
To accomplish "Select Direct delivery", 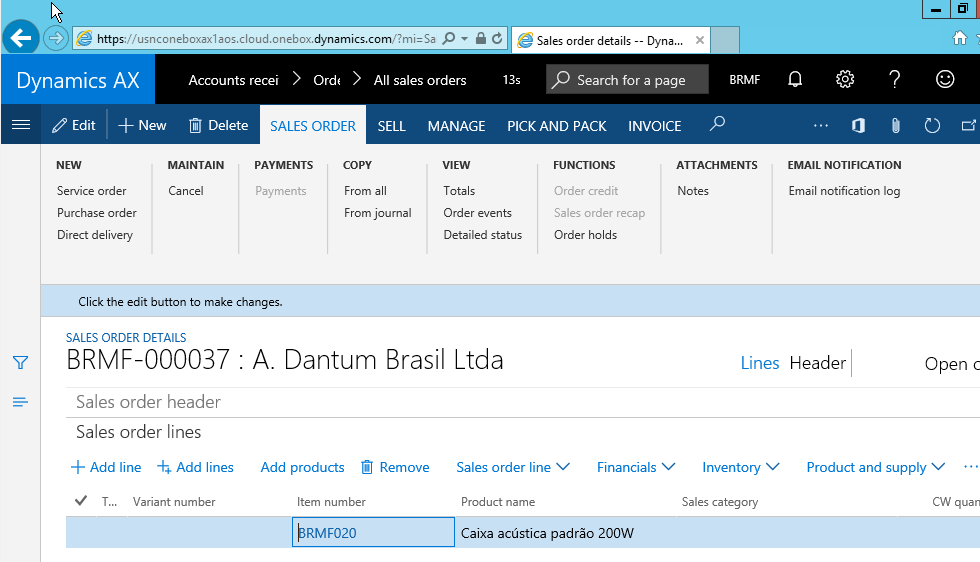I will (94, 234).
